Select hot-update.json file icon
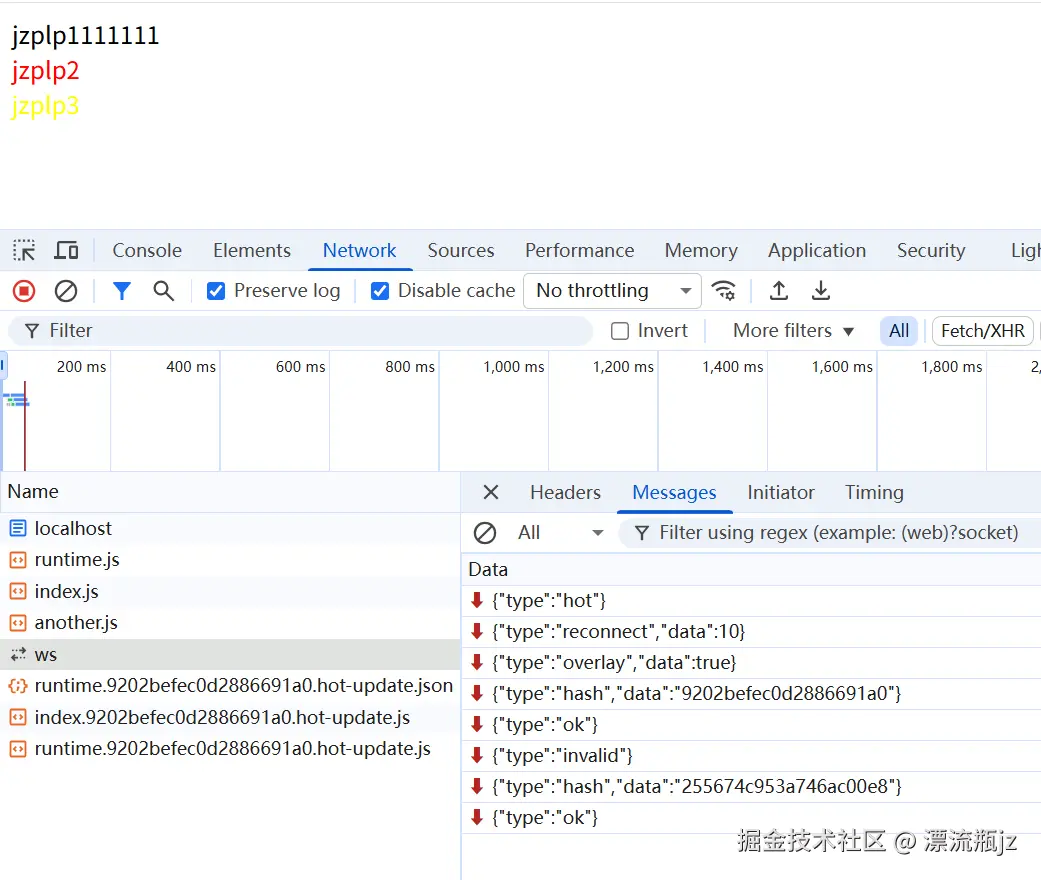This screenshot has height=880, width=1041. [x=18, y=686]
